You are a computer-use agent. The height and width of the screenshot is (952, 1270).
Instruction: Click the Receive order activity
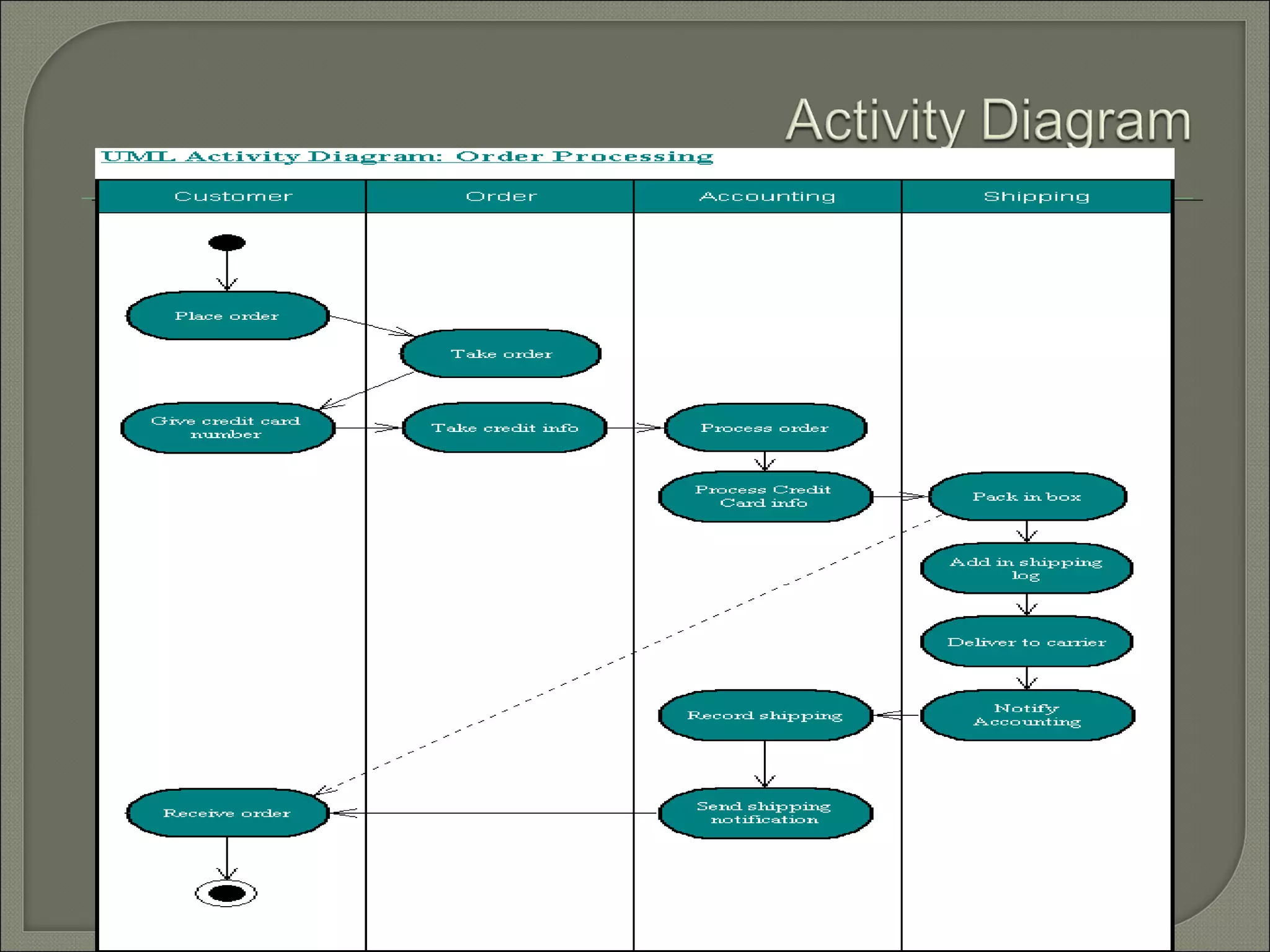click(x=227, y=813)
